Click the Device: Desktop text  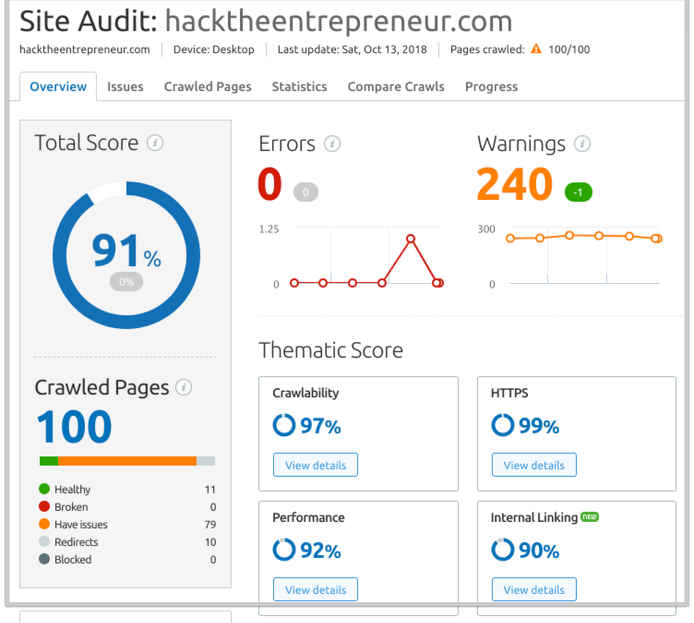pos(214,49)
